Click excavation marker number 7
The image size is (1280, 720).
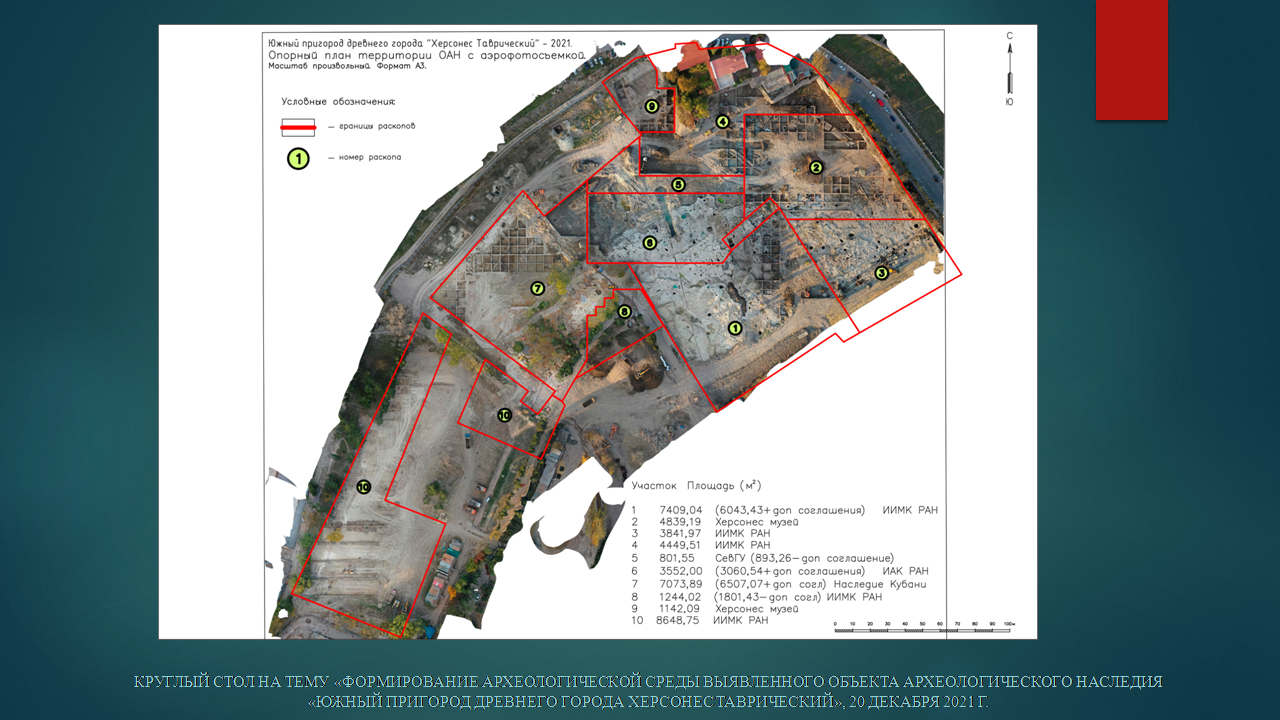(537, 289)
